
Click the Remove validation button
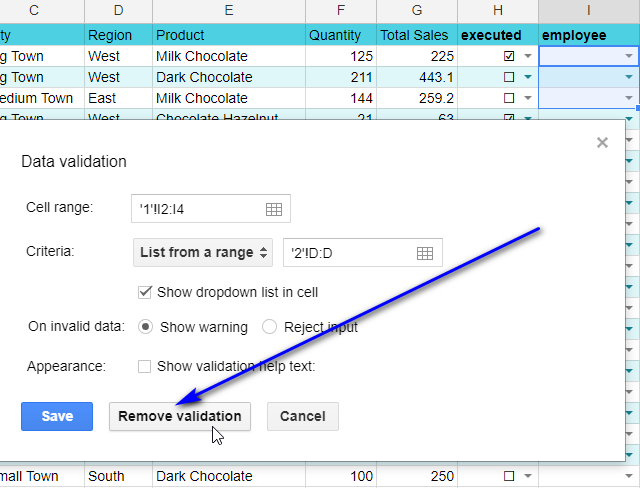[x=180, y=416]
